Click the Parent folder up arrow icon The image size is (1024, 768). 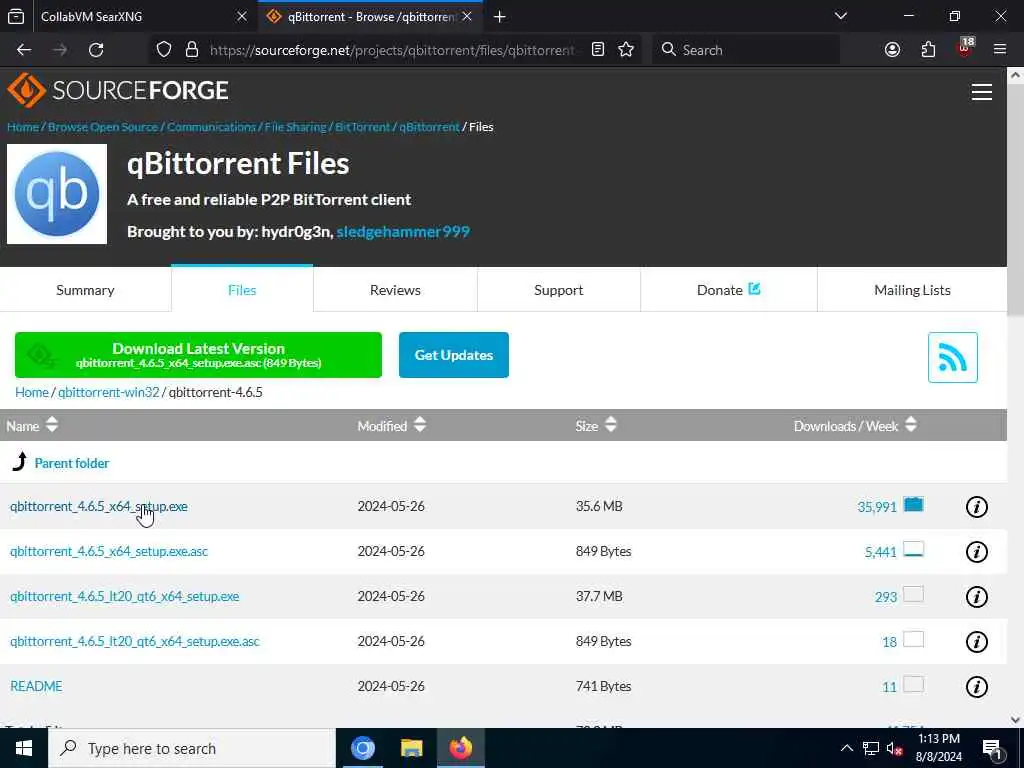coord(20,461)
